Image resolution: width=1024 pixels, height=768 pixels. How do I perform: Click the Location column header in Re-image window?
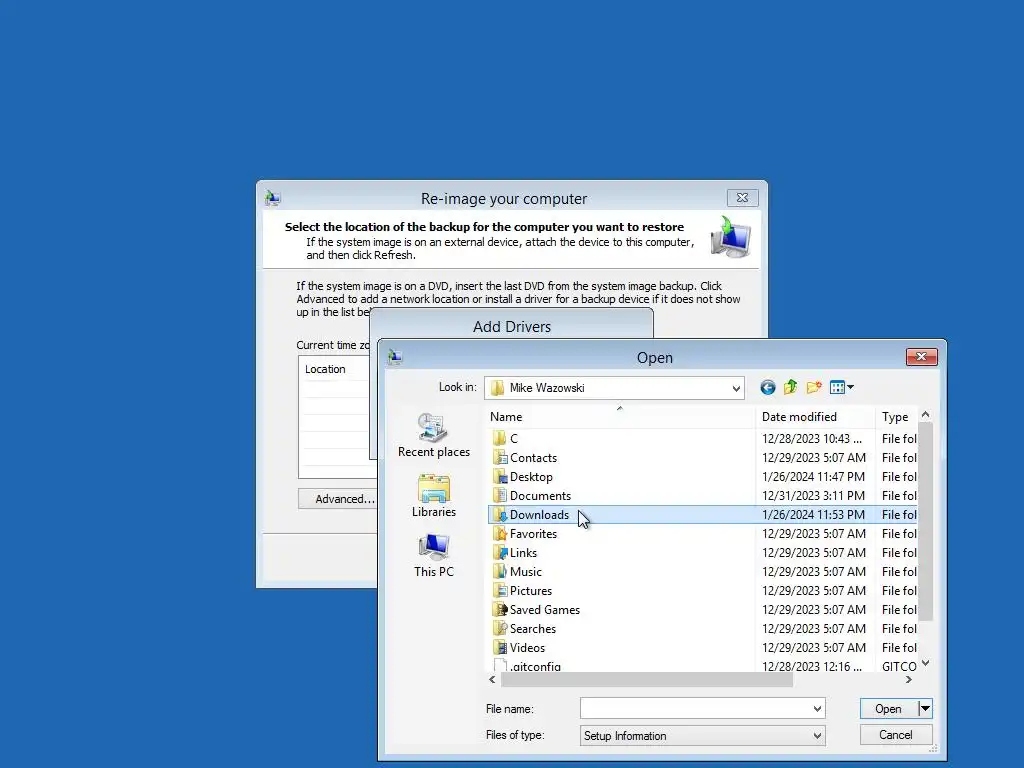pyautogui.click(x=325, y=369)
